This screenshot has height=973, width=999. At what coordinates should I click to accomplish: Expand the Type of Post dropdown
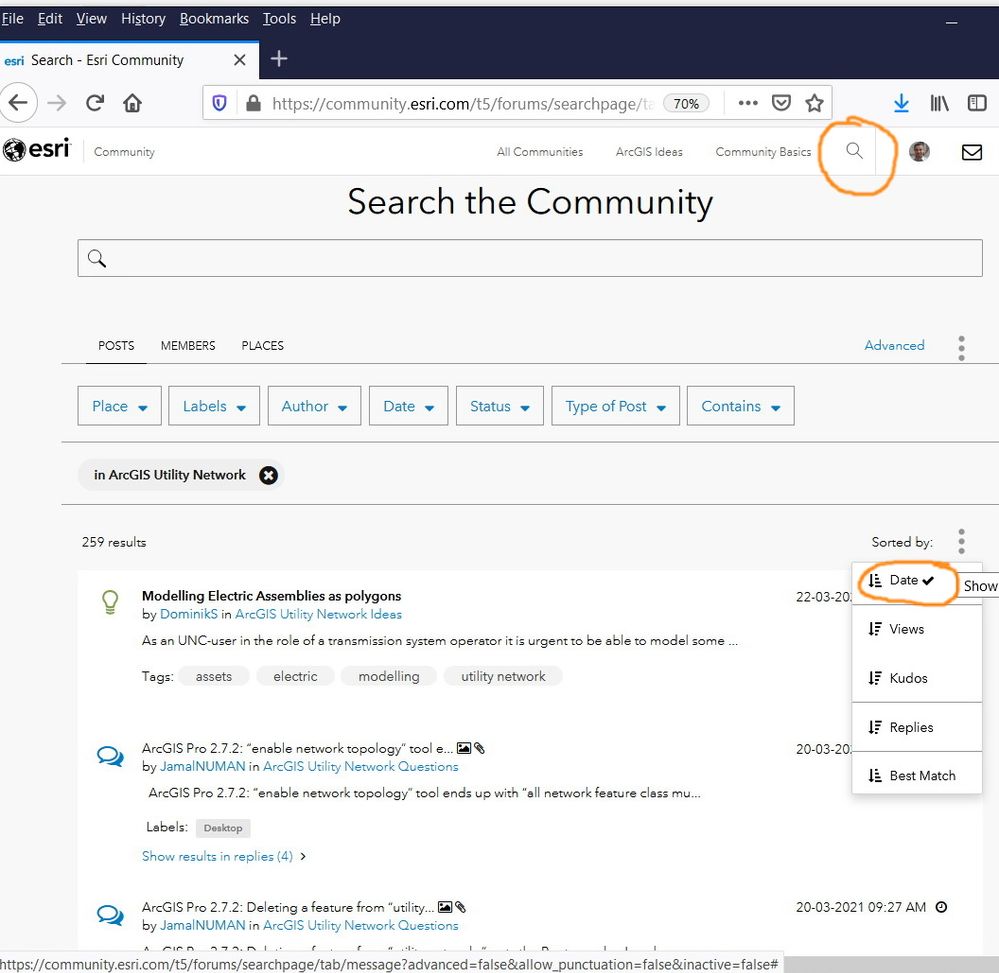point(615,406)
